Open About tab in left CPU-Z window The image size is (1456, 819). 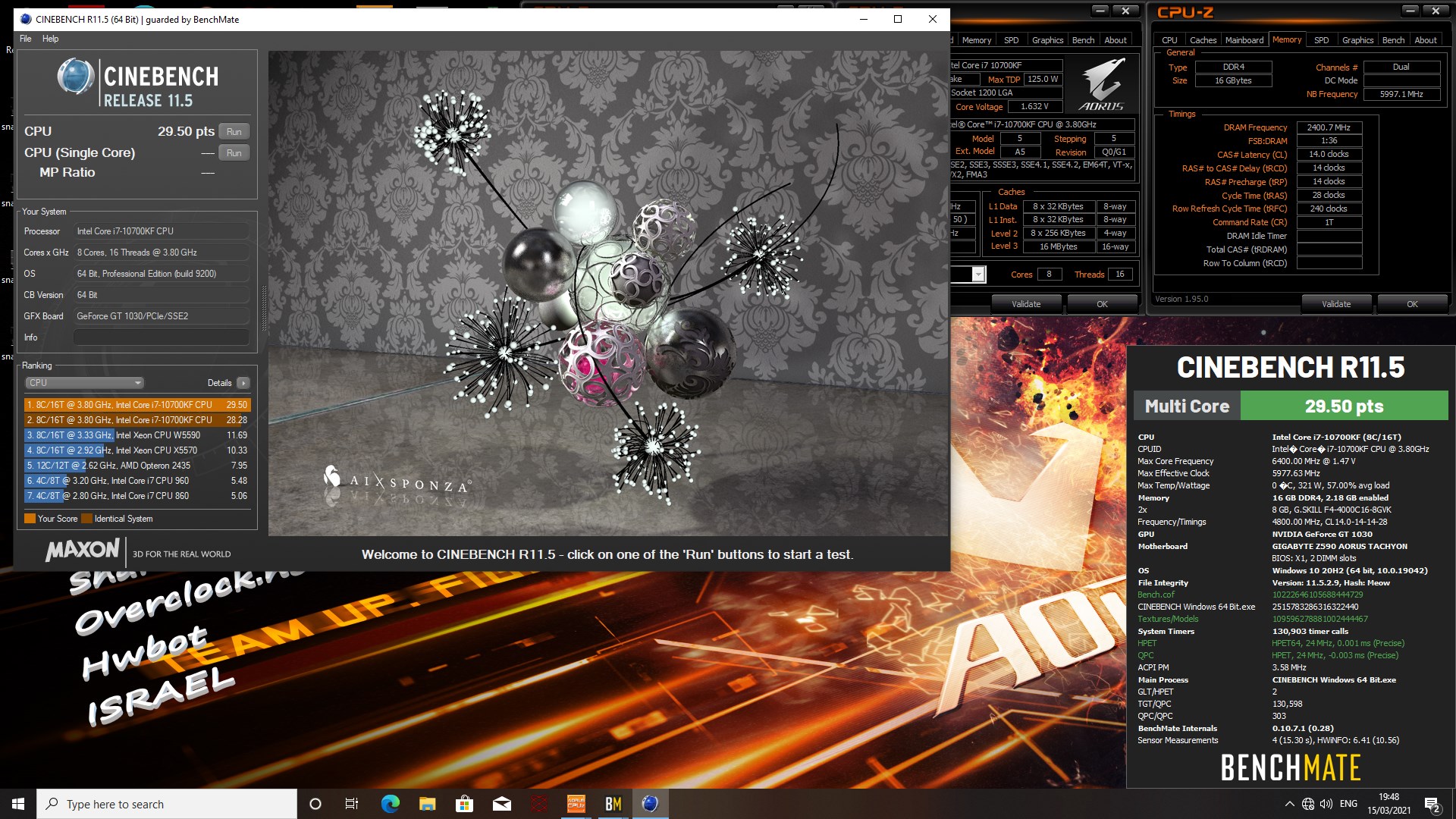(x=1116, y=40)
